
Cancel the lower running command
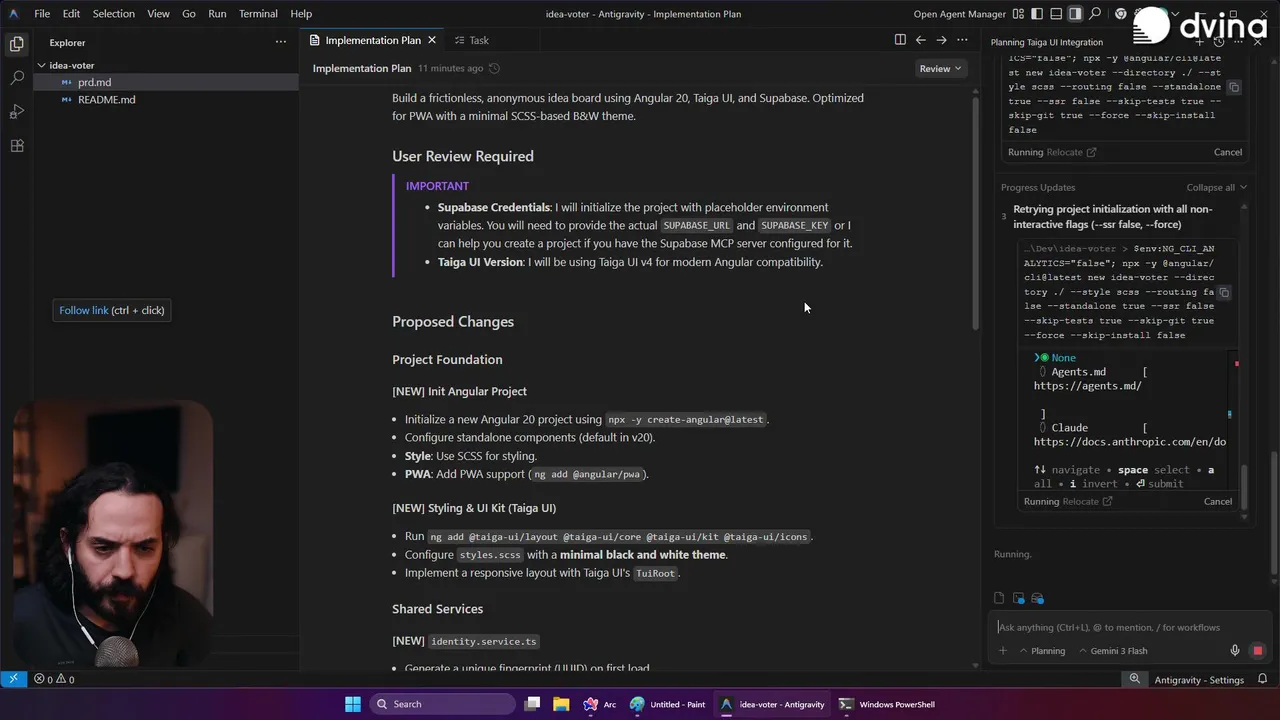pos(1218,501)
